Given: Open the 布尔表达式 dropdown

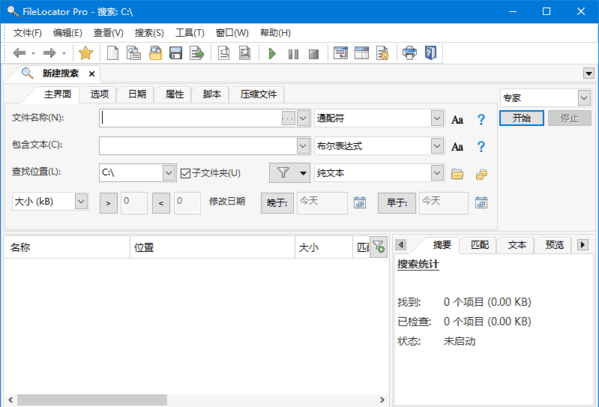Looking at the screenshot, I should tap(437, 146).
